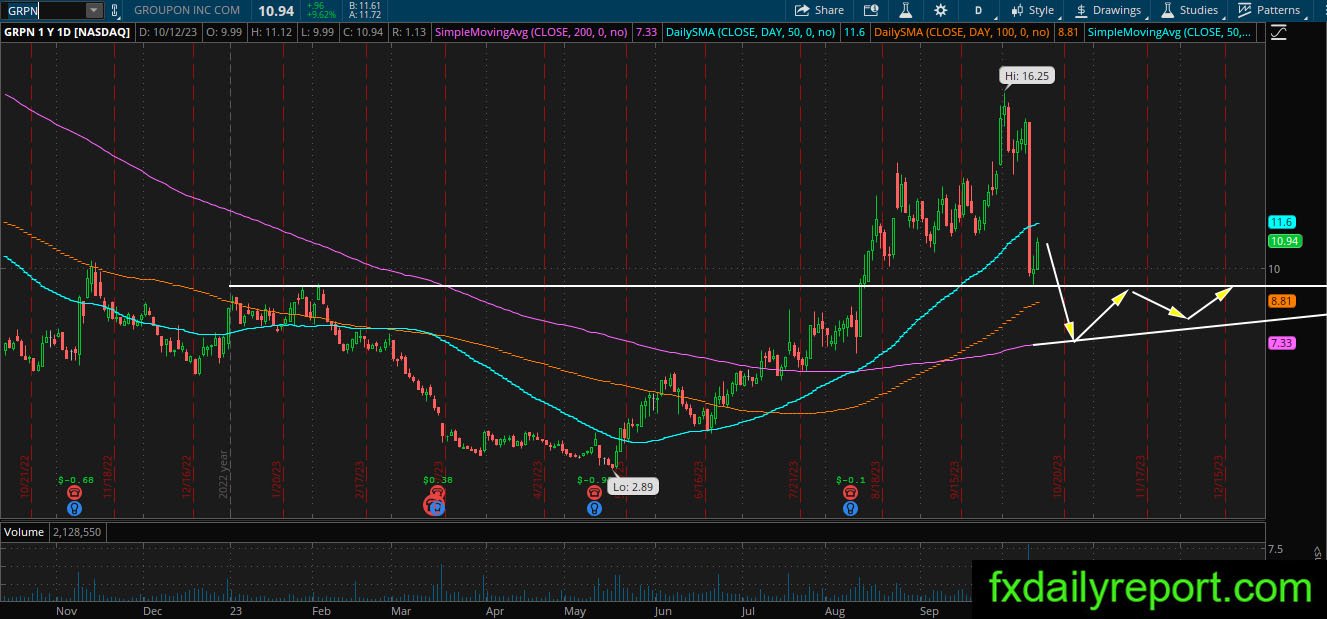Click the SimpleMovingAvg (CLOSE, 200, 0, no) study label
The height and width of the screenshot is (619, 1327).
click(x=530, y=32)
